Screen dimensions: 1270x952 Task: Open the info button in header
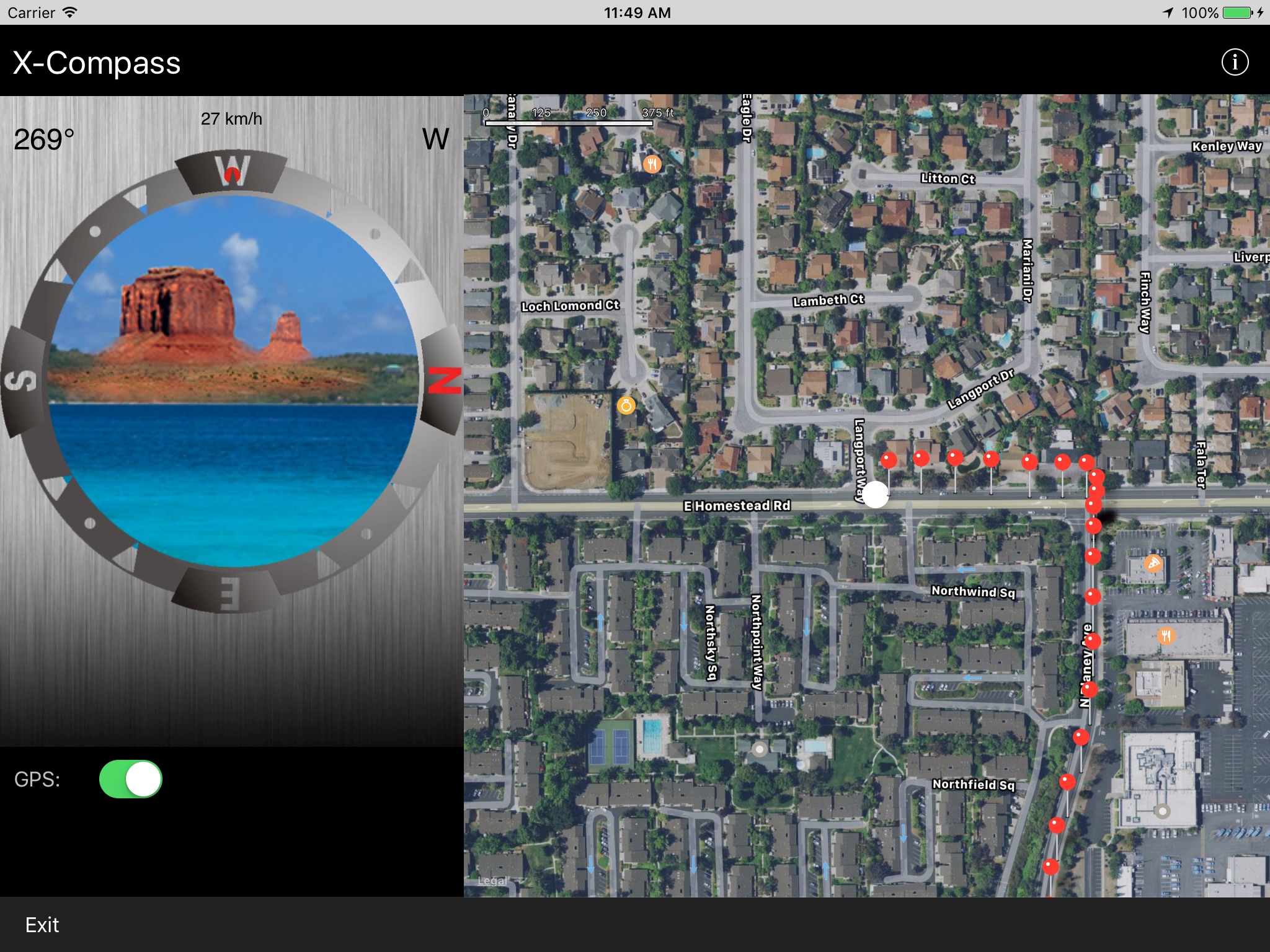(x=1234, y=63)
